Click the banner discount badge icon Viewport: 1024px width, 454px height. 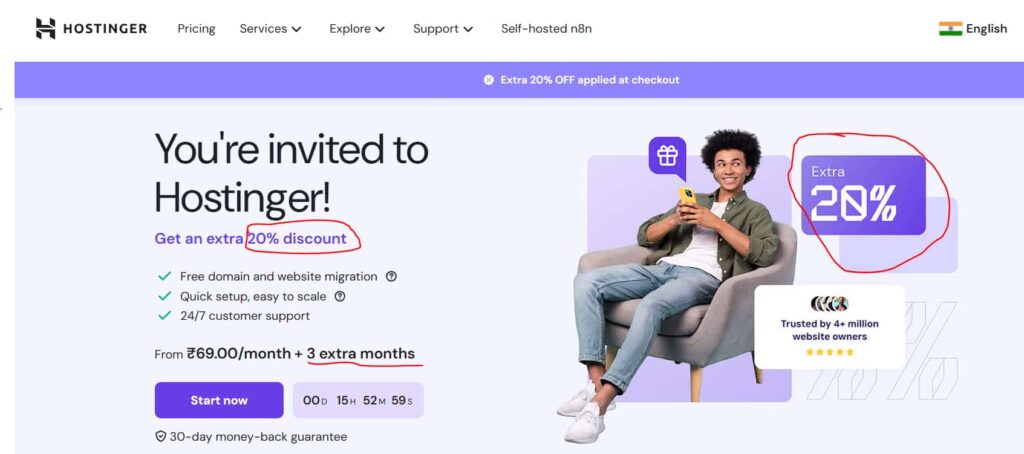coord(488,80)
